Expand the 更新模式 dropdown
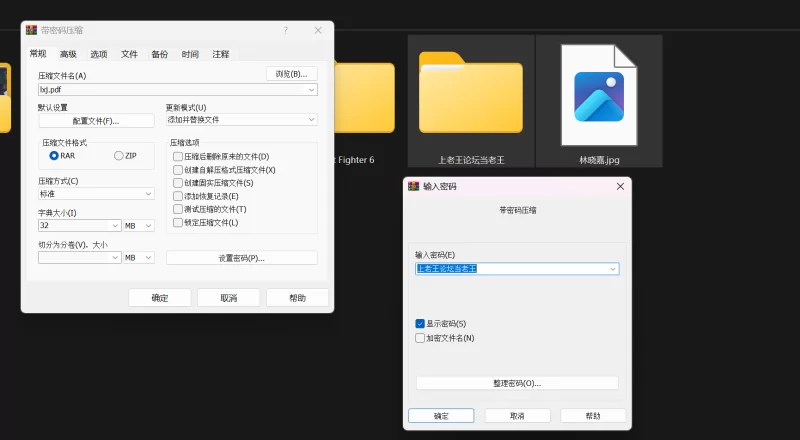The width and height of the screenshot is (800, 440). tap(312, 120)
